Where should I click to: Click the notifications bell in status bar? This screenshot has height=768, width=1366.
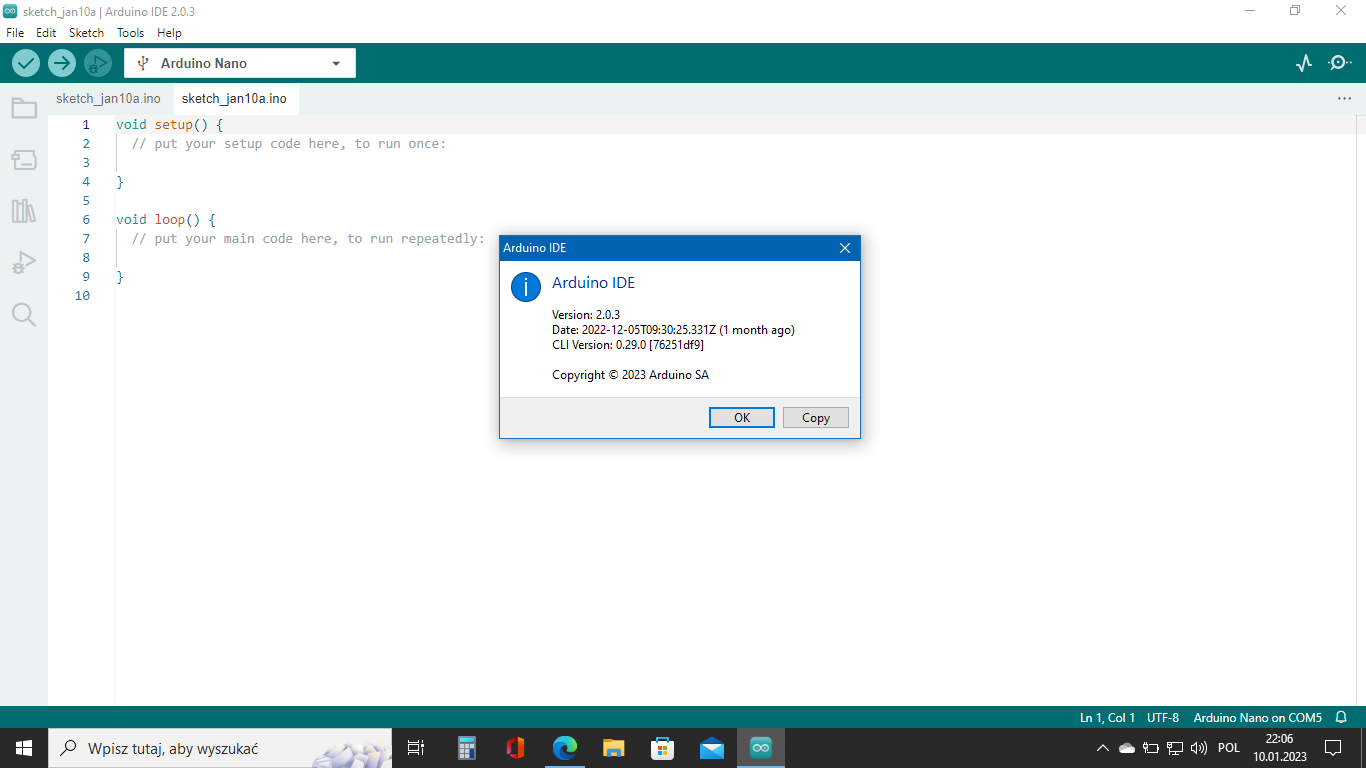click(x=1341, y=718)
